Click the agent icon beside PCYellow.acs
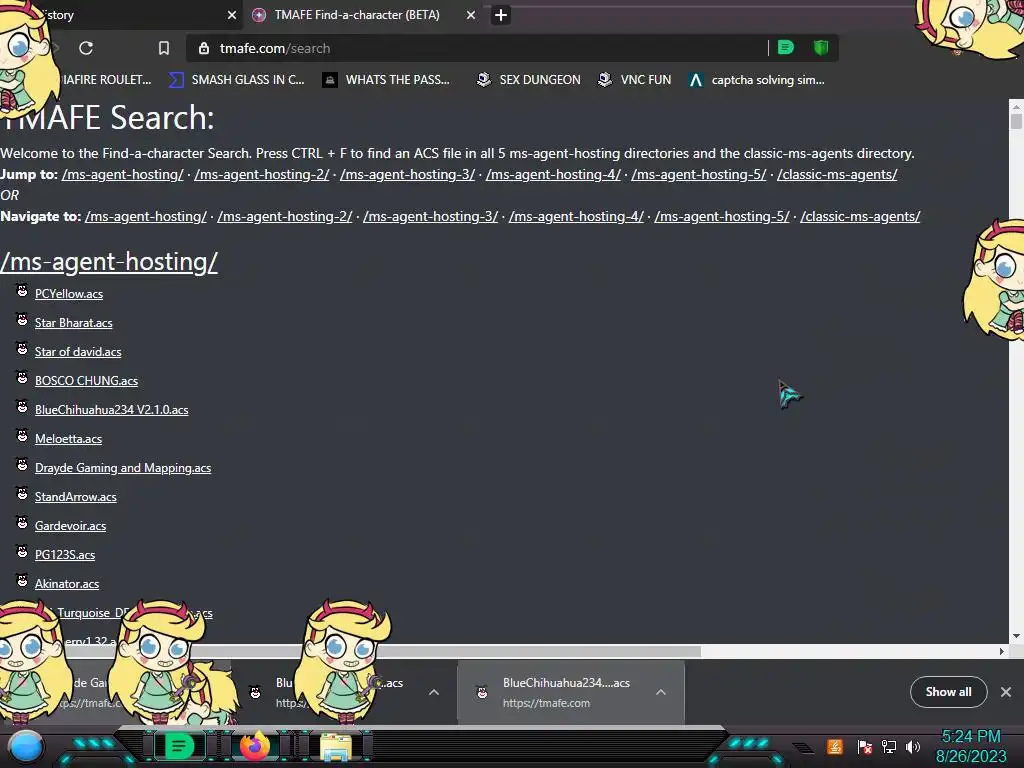The image size is (1024, 768). (x=22, y=291)
